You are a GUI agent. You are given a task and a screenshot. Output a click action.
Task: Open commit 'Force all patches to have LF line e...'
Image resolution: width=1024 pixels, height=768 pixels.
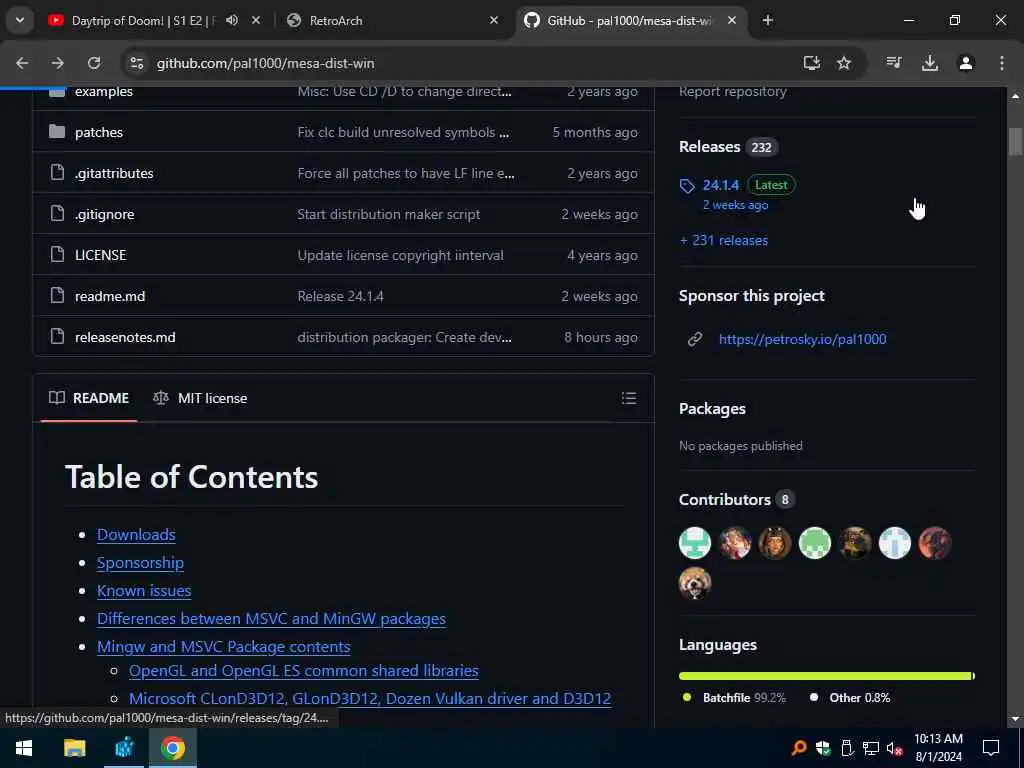(406, 173)
